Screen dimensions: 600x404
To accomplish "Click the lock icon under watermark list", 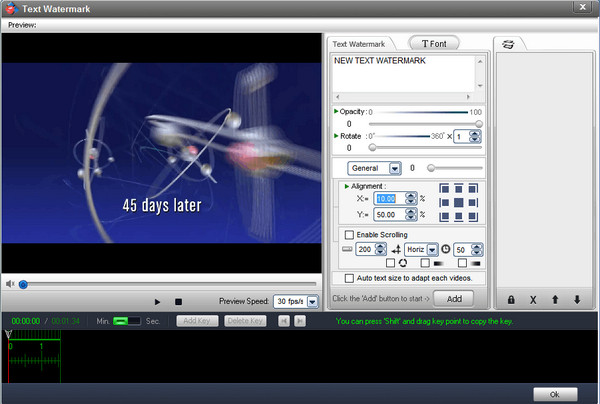I will click(511, 299).
